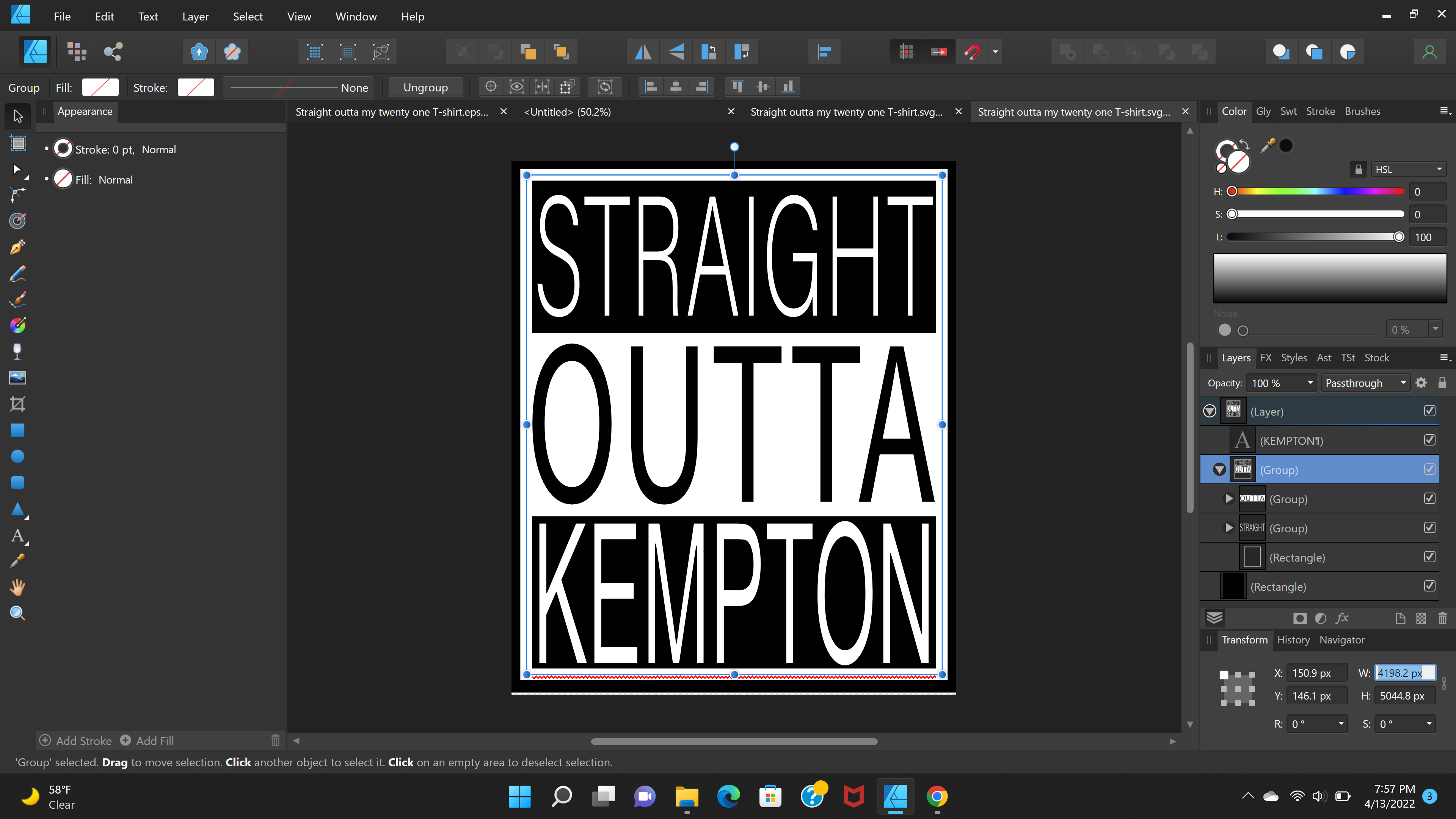Select the Place Image tool
1456x819 pixels.
point(17,378)
